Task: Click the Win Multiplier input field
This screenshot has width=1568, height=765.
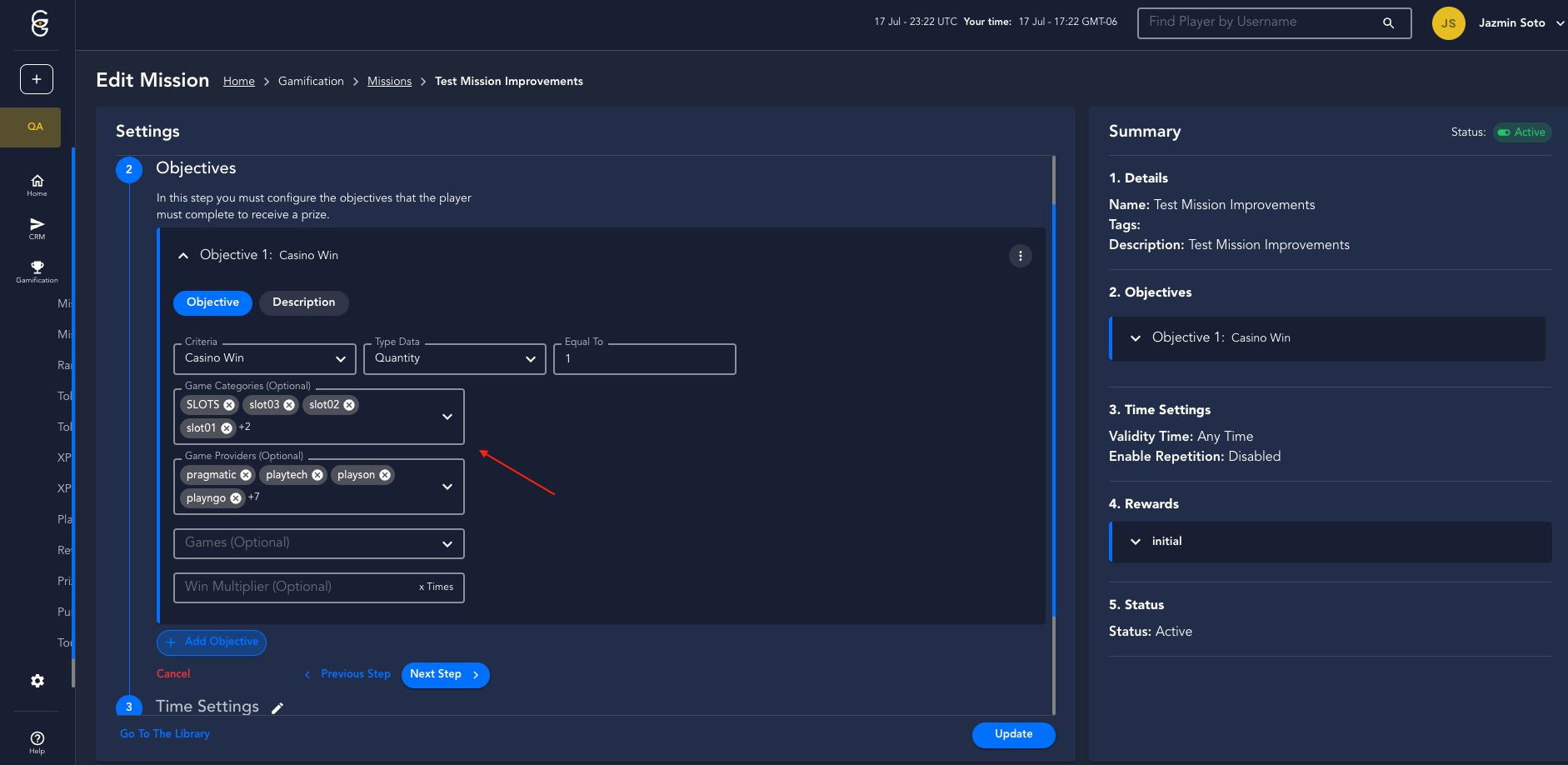Action: (296, 587)
